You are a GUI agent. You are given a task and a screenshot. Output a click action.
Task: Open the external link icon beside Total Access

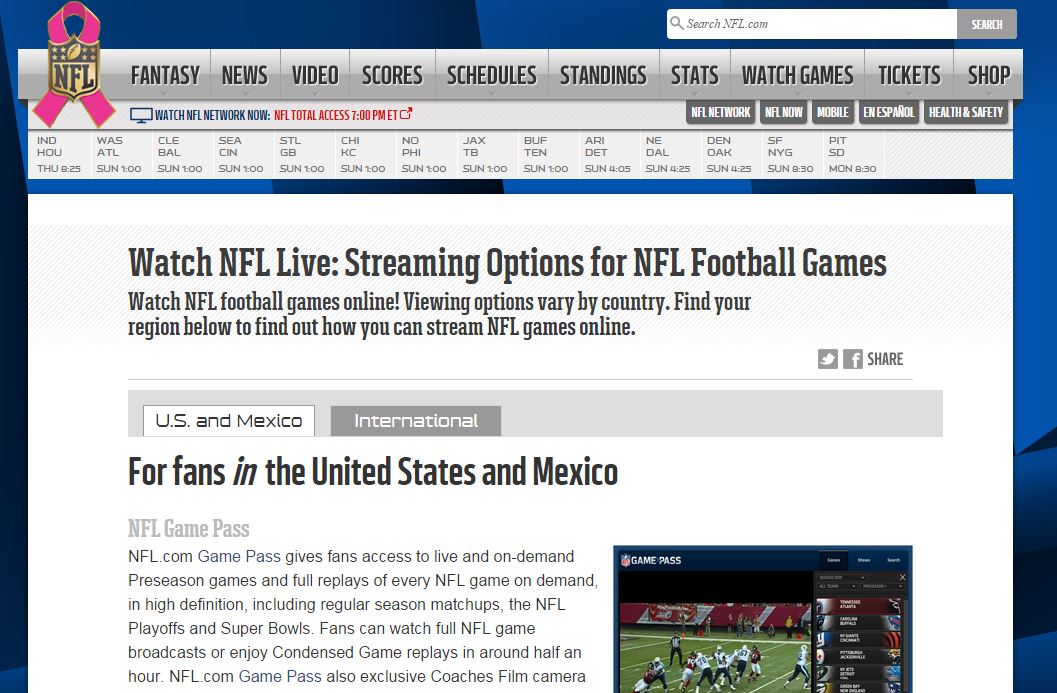[406, 114]
